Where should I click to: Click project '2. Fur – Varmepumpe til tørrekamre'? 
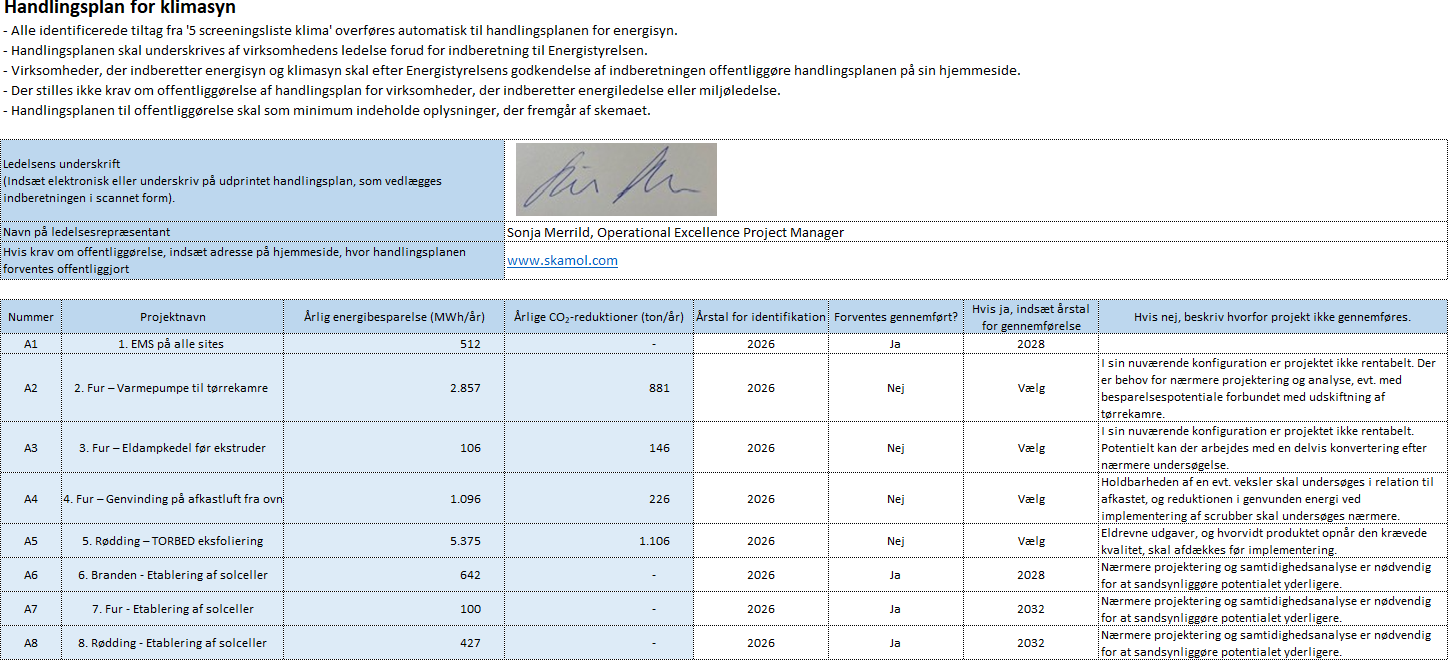coord(173,388)
